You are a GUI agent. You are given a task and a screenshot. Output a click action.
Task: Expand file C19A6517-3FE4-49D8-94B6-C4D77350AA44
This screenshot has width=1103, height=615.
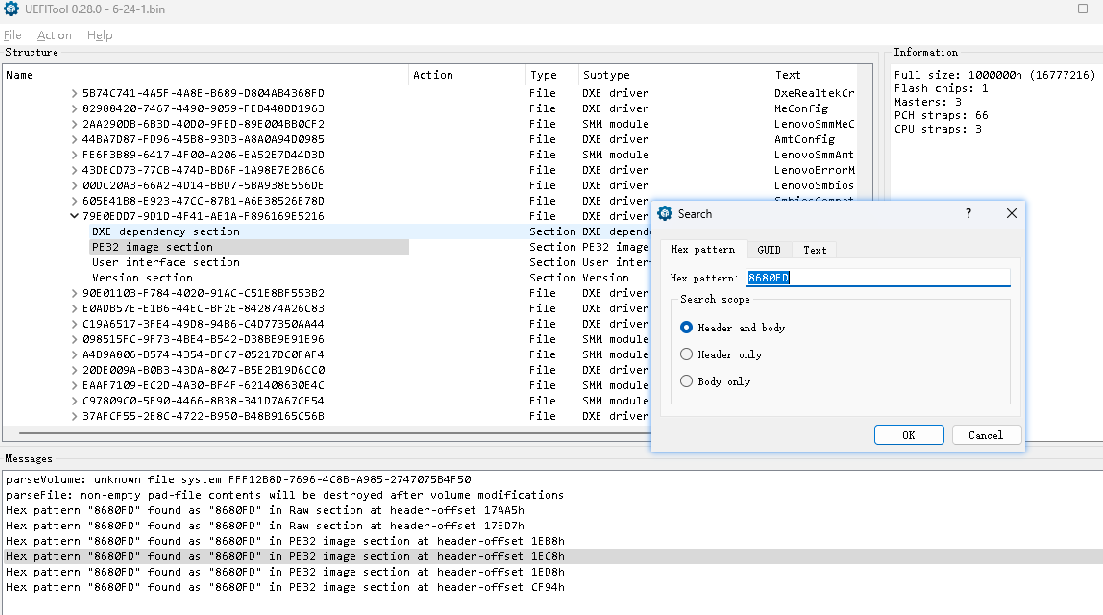coord(75,324)
